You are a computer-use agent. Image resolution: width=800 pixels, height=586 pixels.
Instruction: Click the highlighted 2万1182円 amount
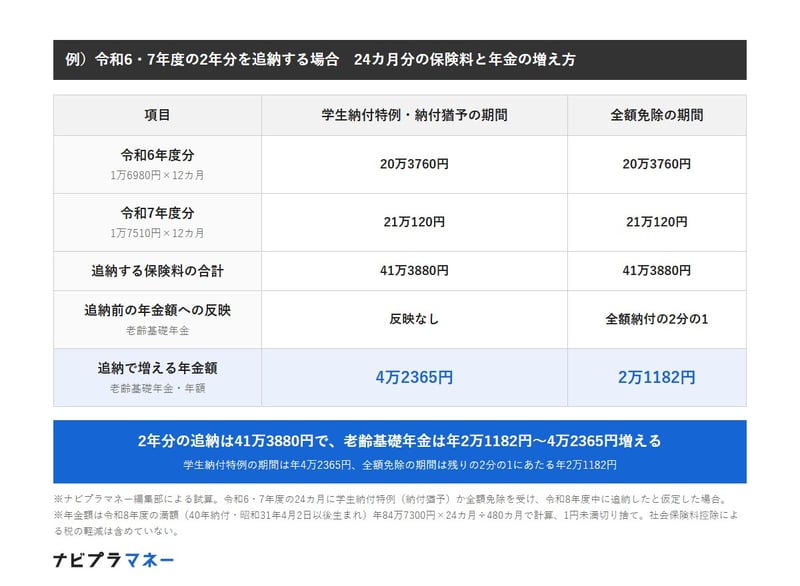657,377
